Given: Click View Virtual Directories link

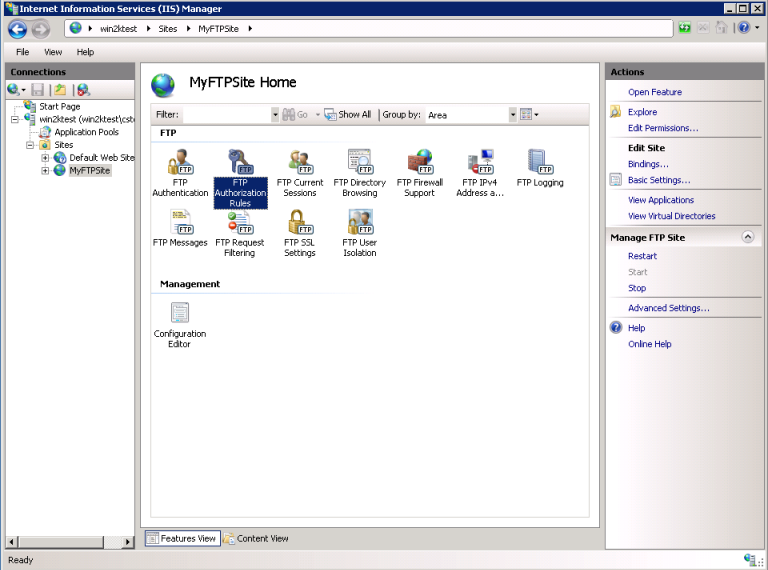Looking at the screenshot, I should (x=672, y=216).
